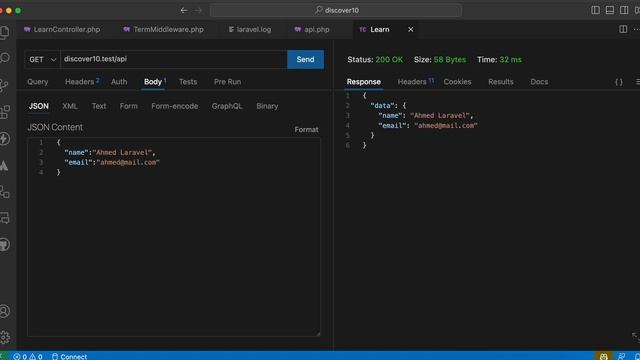Open Source Control in activity bar
640x360 pixels.
(x=4, y=85)
